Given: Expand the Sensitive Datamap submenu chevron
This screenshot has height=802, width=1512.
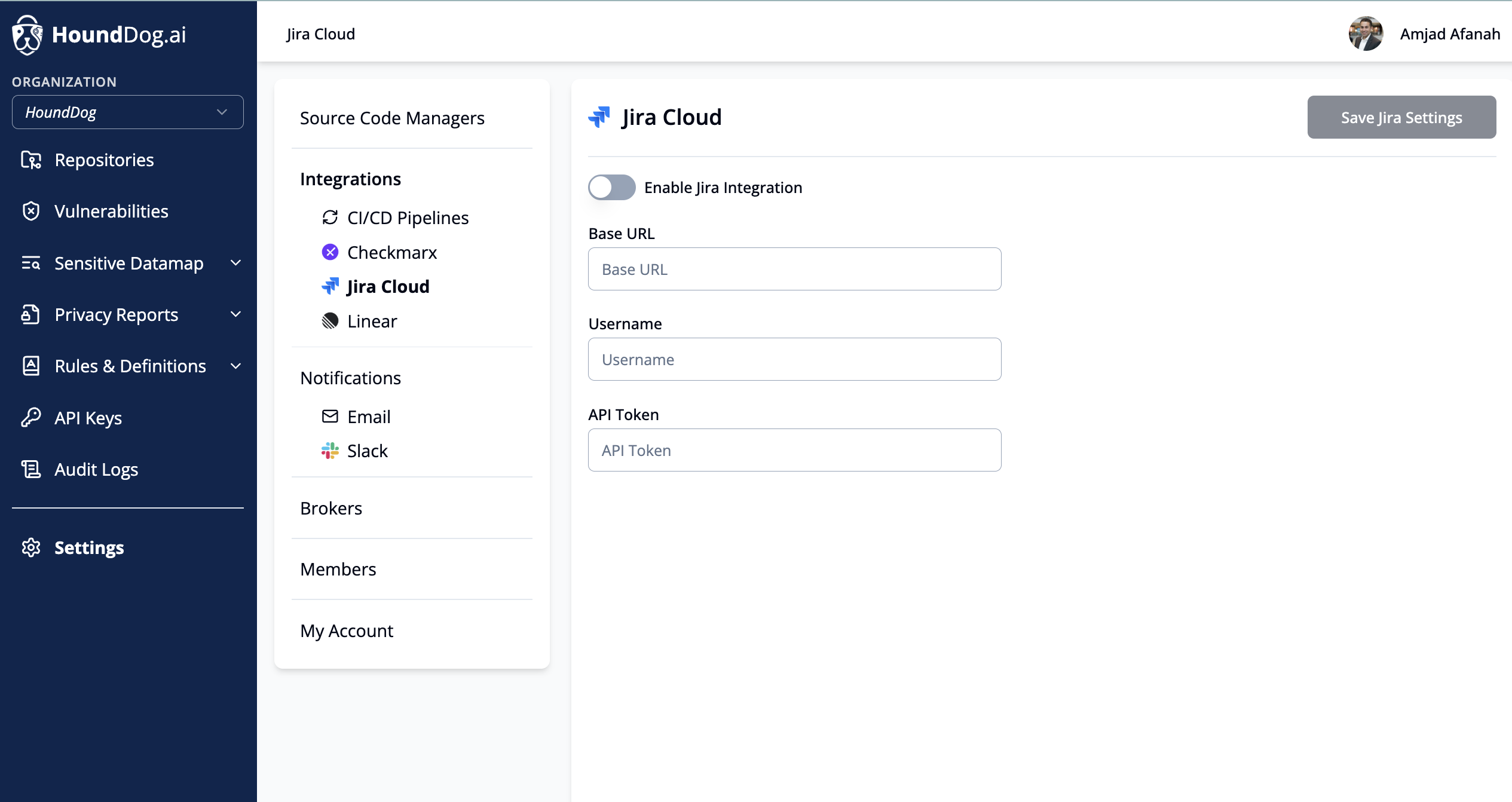Looking at the screenshot, I should pos(236,263).
